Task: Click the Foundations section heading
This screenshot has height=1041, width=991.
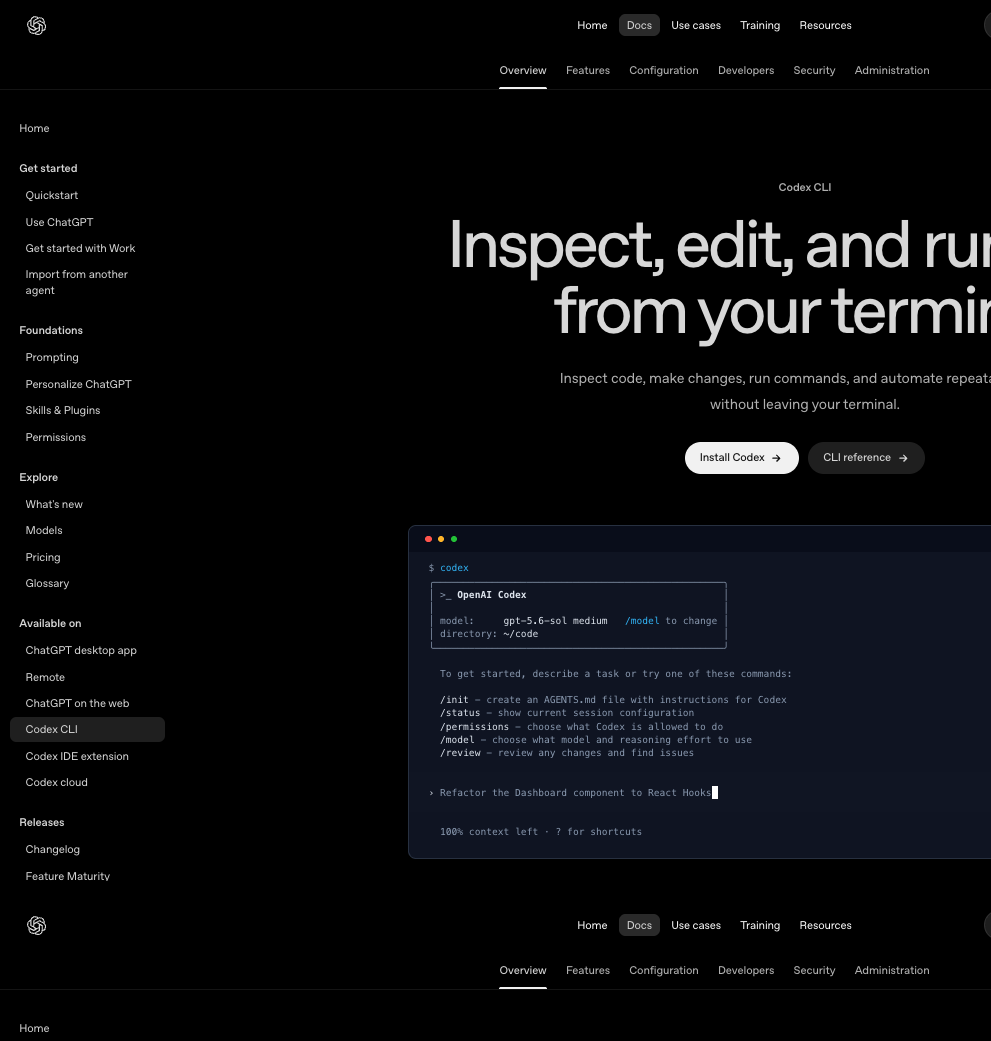Action: click(51, 331)
